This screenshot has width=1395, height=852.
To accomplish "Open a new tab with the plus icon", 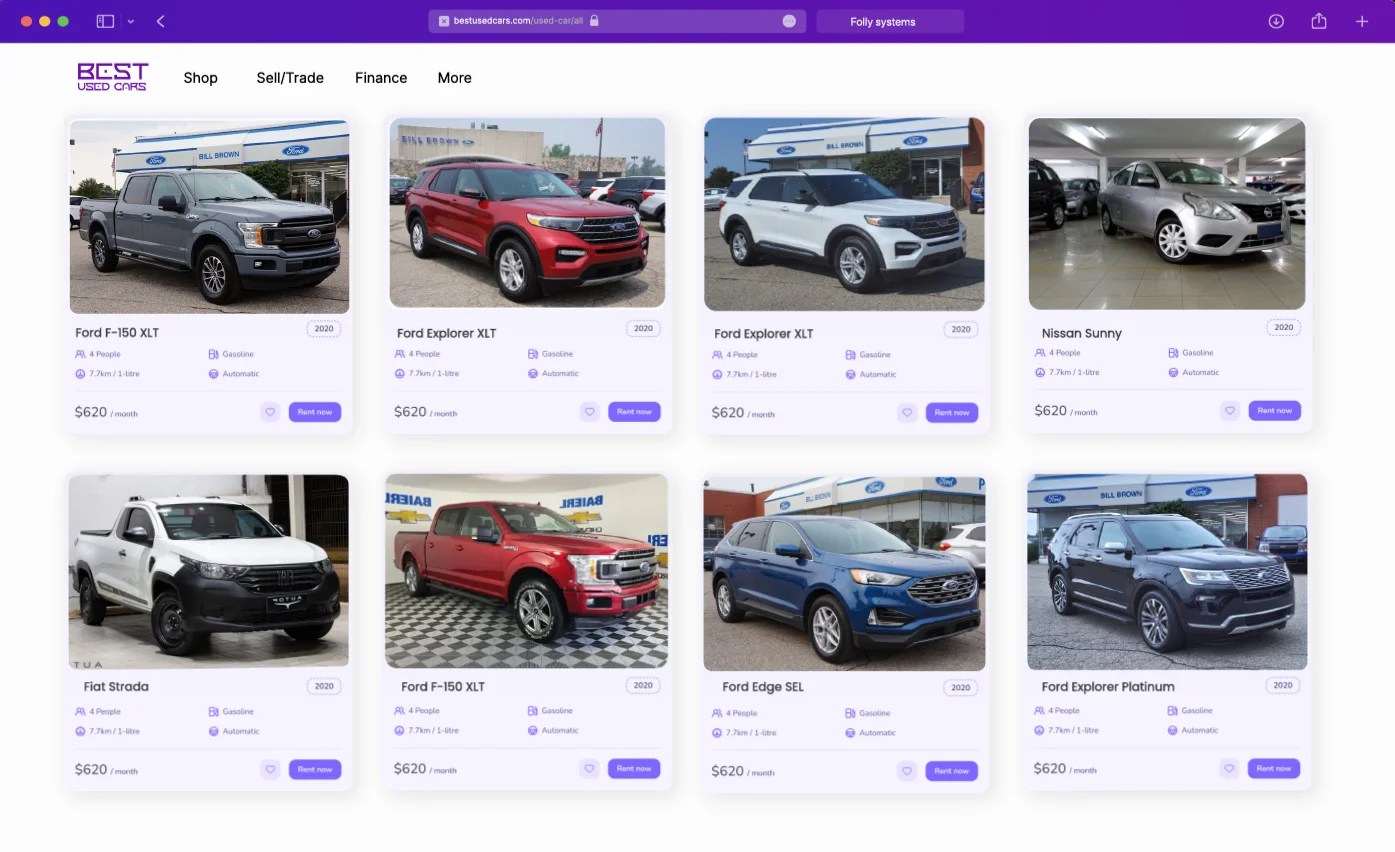I will point(1362,20).
